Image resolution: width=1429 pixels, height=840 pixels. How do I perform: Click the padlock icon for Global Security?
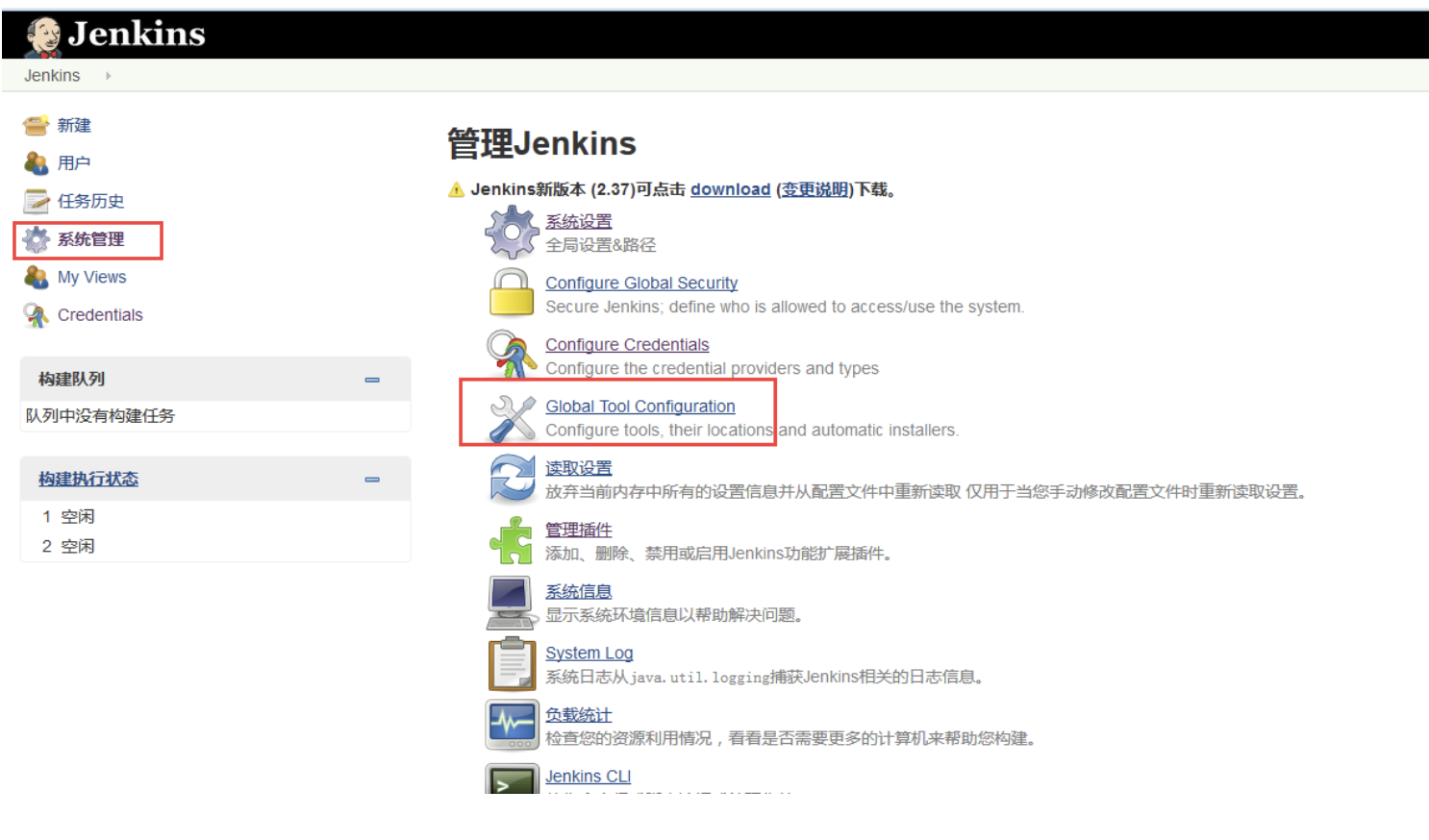pyautogui.click(x=512, y=292)
